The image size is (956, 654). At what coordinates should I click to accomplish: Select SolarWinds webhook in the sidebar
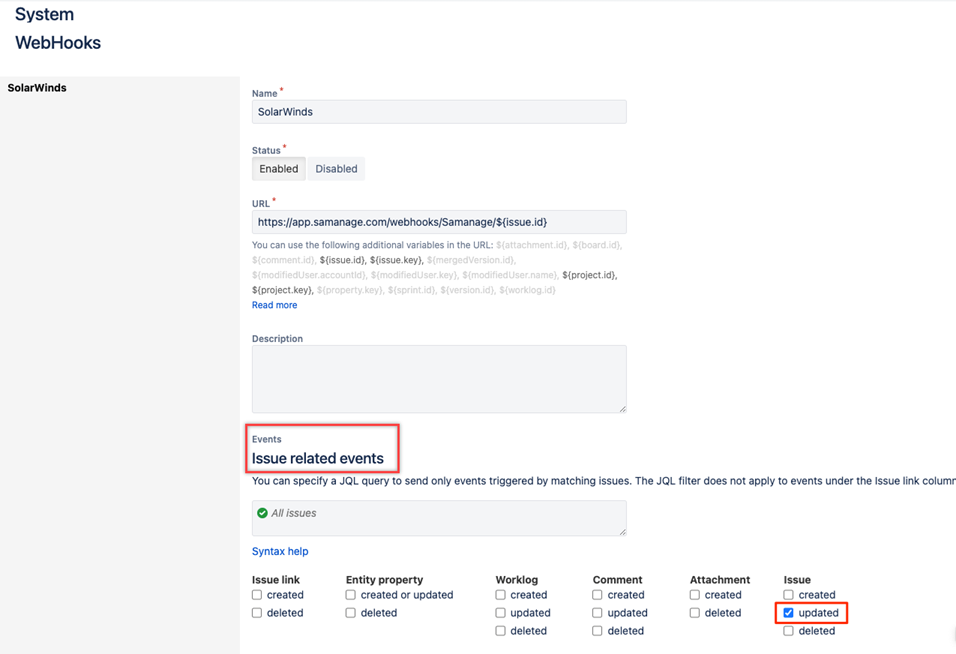[37, 88]
